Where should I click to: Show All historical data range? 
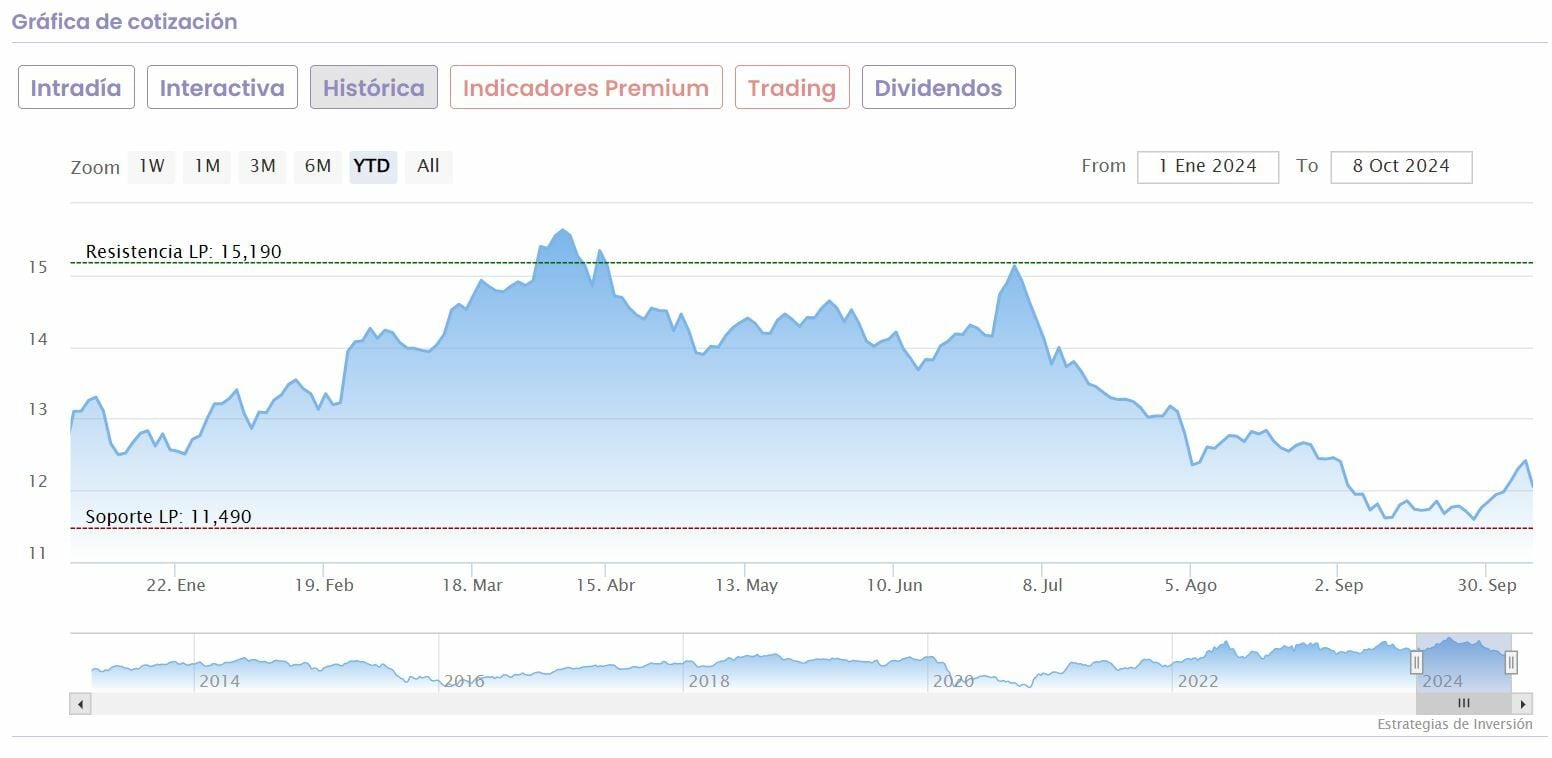(428, 167)
